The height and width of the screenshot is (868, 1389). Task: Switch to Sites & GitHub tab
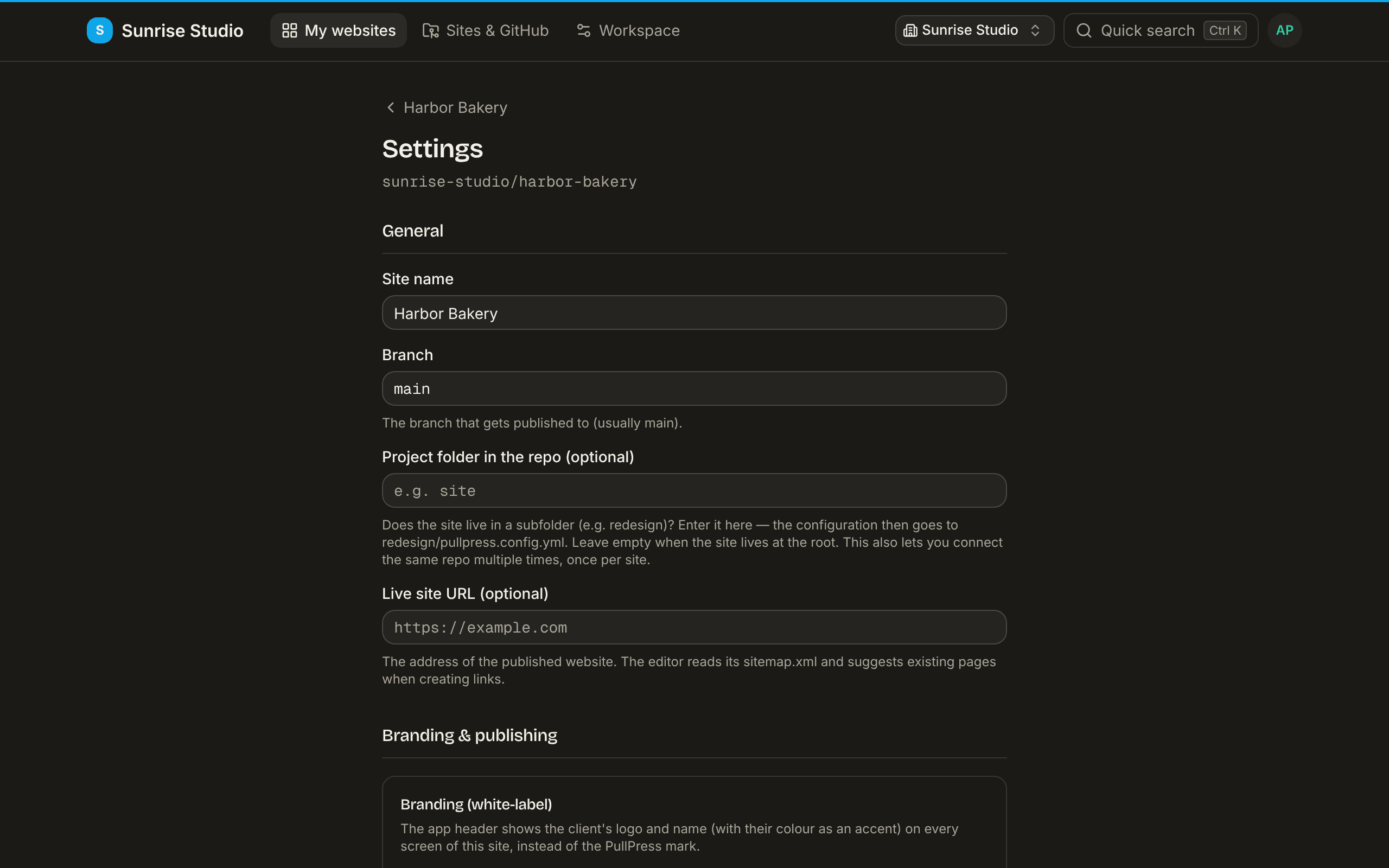pos(486,30)
